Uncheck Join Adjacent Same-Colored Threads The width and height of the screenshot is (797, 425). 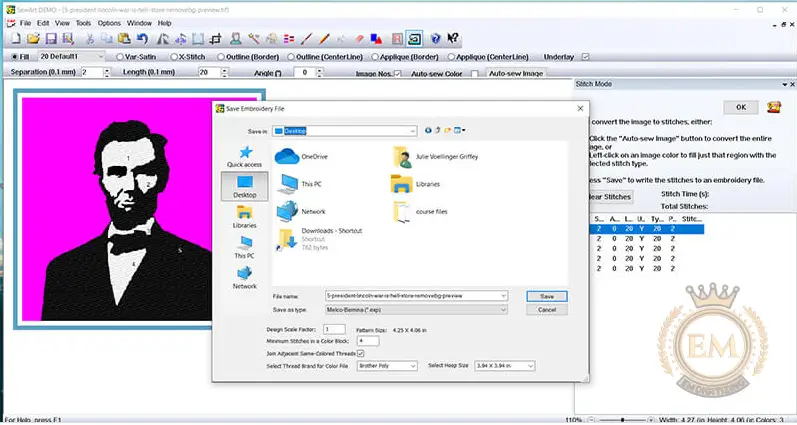coord(360,353)
